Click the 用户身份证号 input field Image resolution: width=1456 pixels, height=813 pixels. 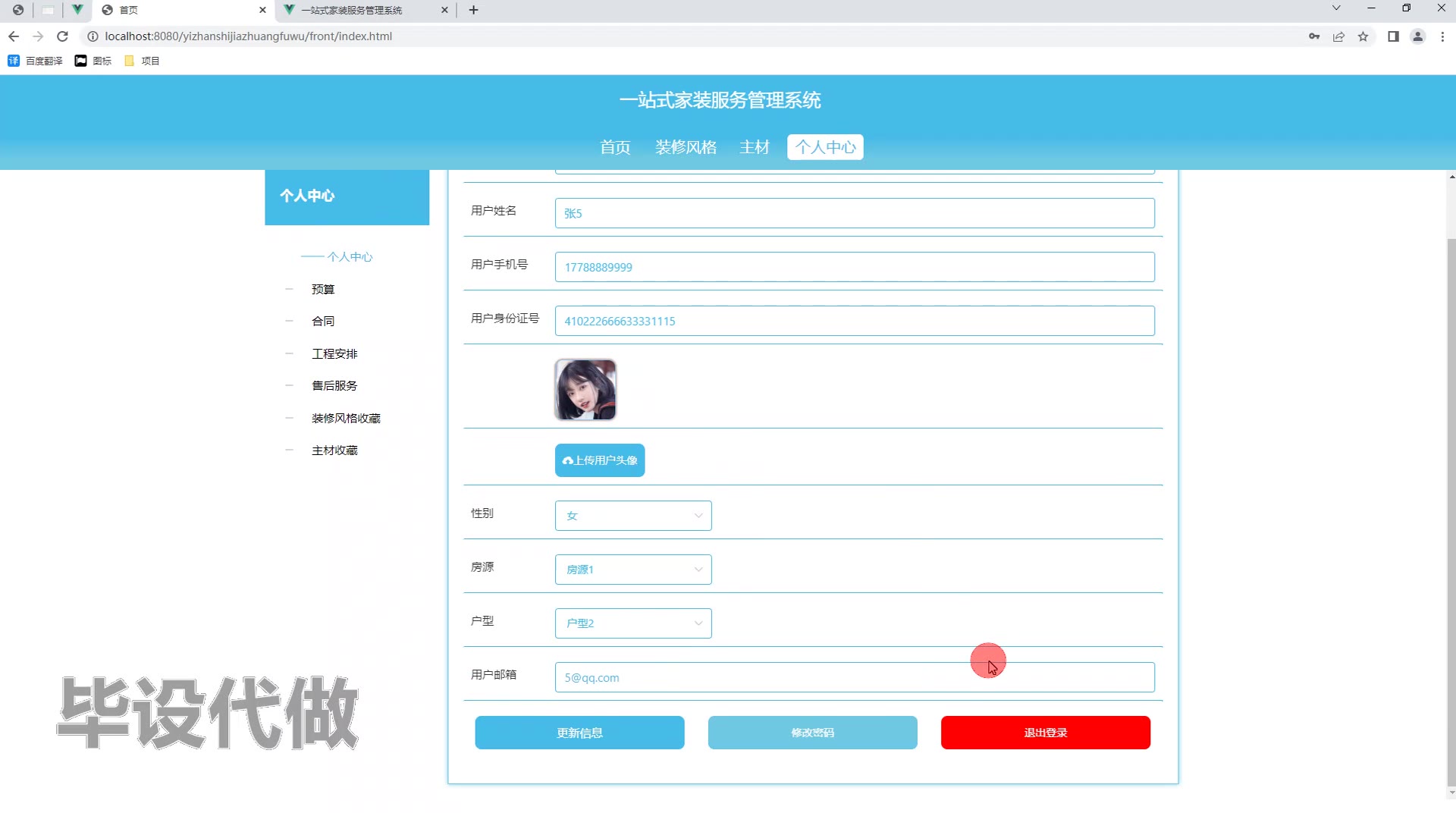855,321
